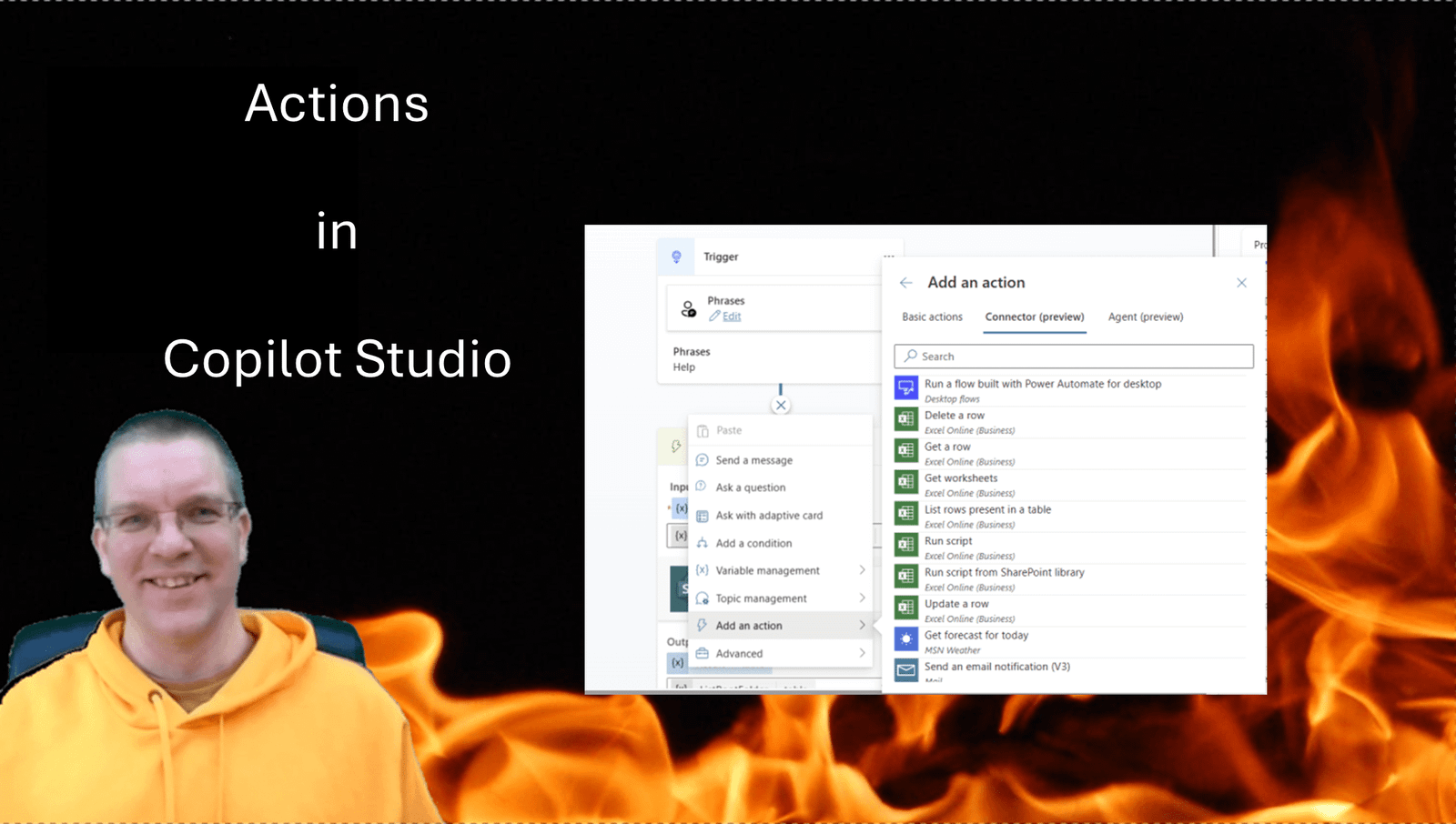The height and width of the screenshot is (824, 1456).
Task: Click the Power Automate desktop flow icon
Action: [906, 388]
